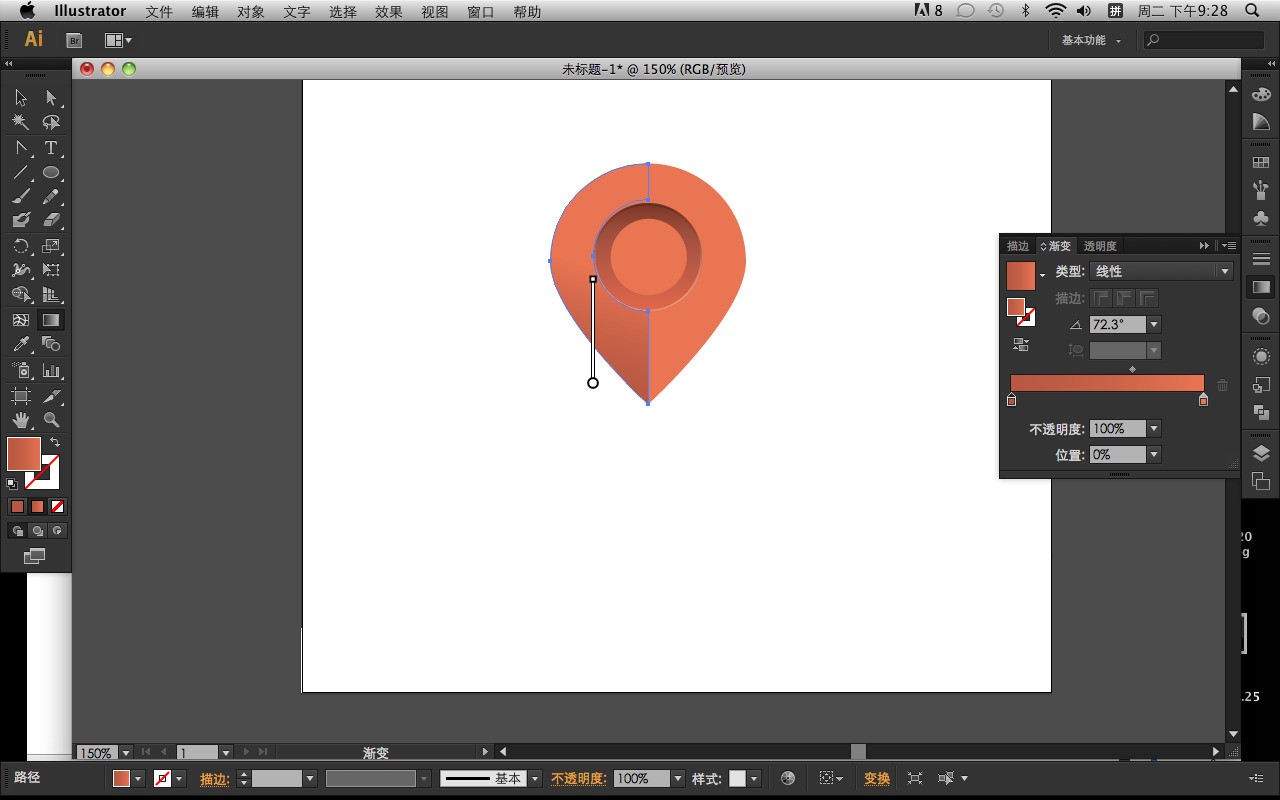Swap fill and stroke arrows

tap(55, 442)
